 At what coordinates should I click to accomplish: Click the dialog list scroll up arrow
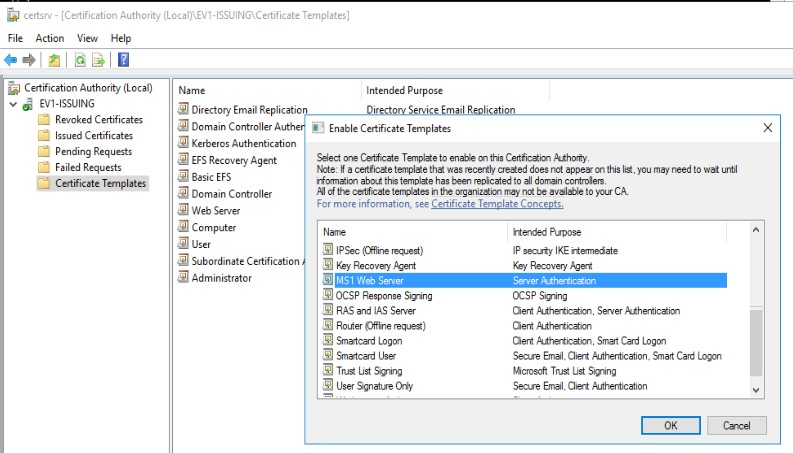pyautogui.click(x=756, y=230)
